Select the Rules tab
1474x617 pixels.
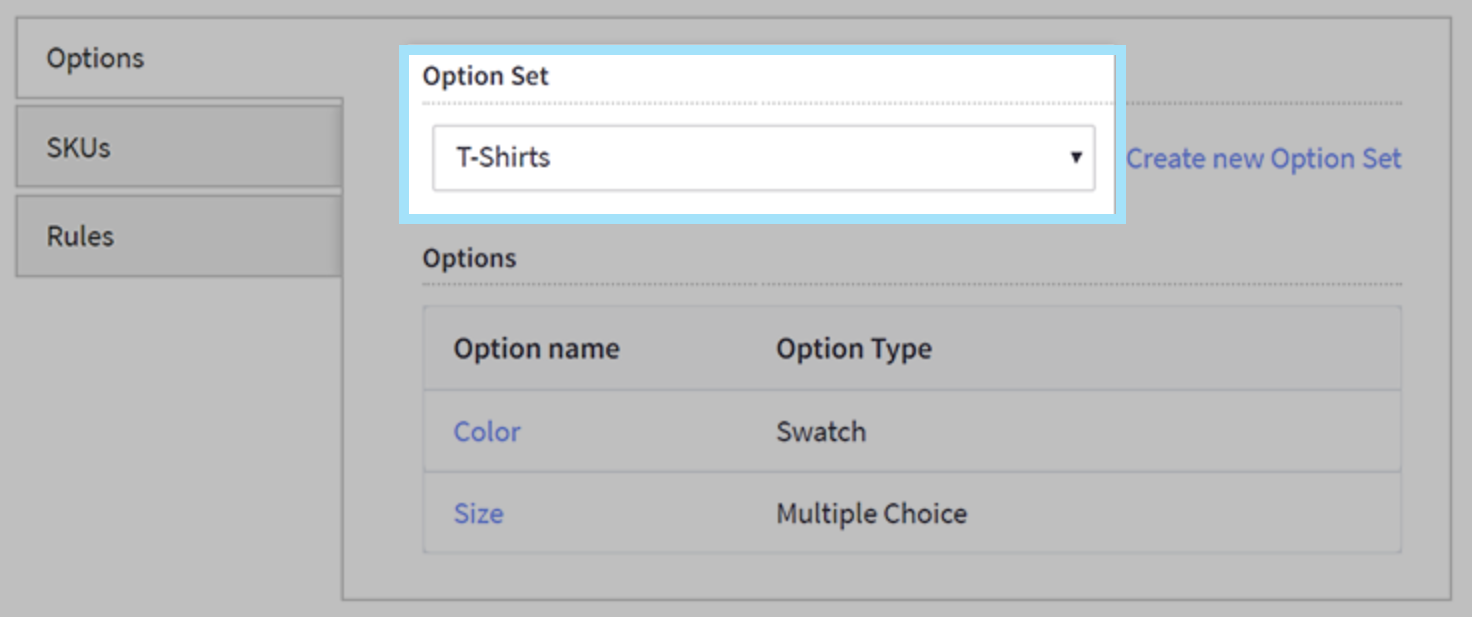click(x=81, y=237)
